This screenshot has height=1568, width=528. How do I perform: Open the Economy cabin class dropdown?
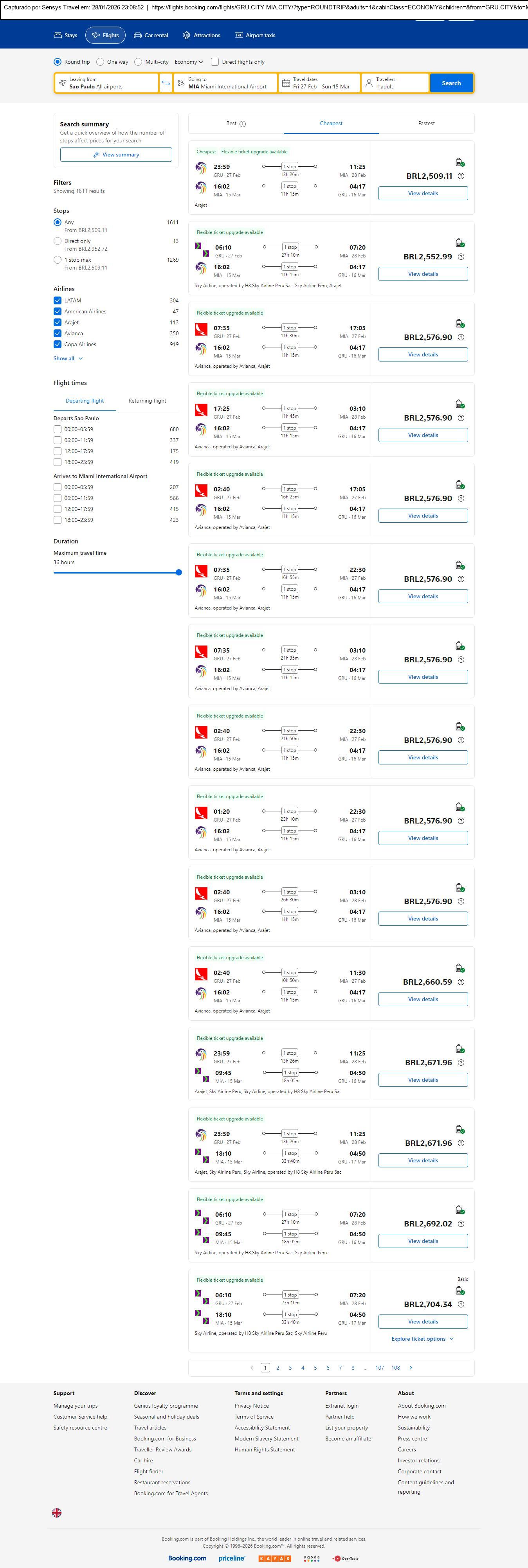pyautogui.click(x=189, y=62)
